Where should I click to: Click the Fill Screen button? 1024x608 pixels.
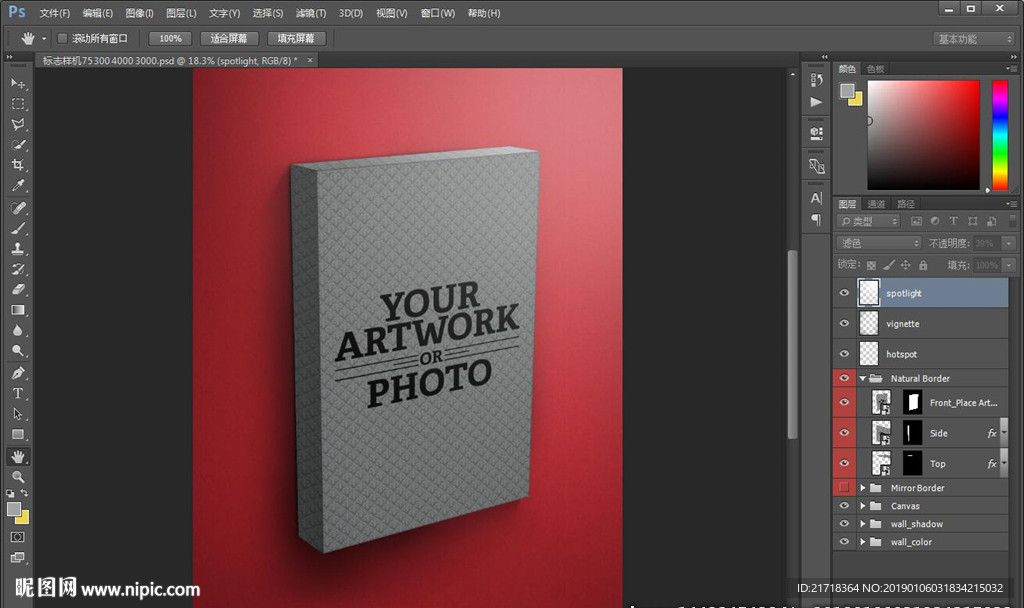point(296,39)
